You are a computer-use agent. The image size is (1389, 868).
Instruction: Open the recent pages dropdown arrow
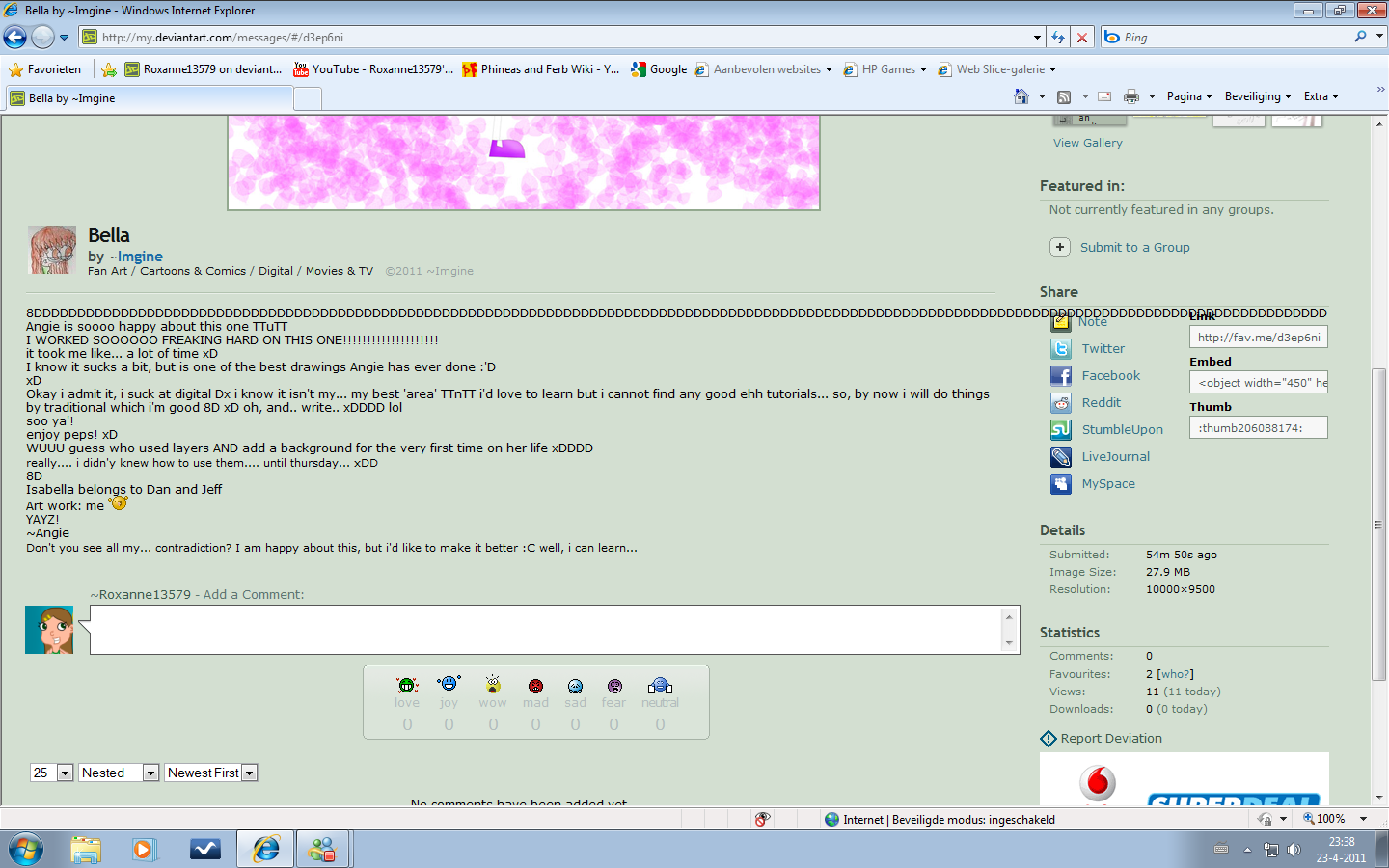pyautogui.click(x=64, y=38)
